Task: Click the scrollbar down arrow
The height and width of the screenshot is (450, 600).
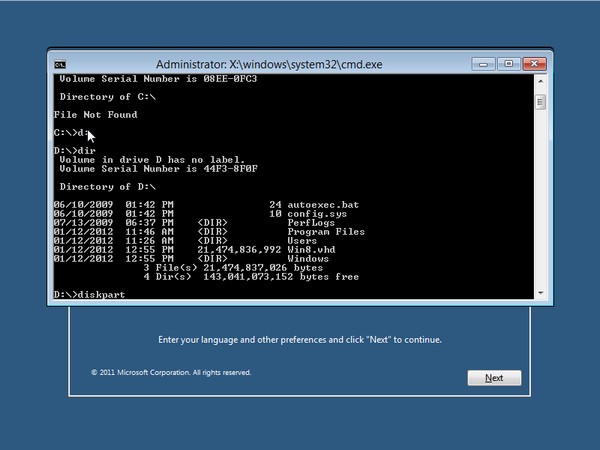Action: pos(540,294)
